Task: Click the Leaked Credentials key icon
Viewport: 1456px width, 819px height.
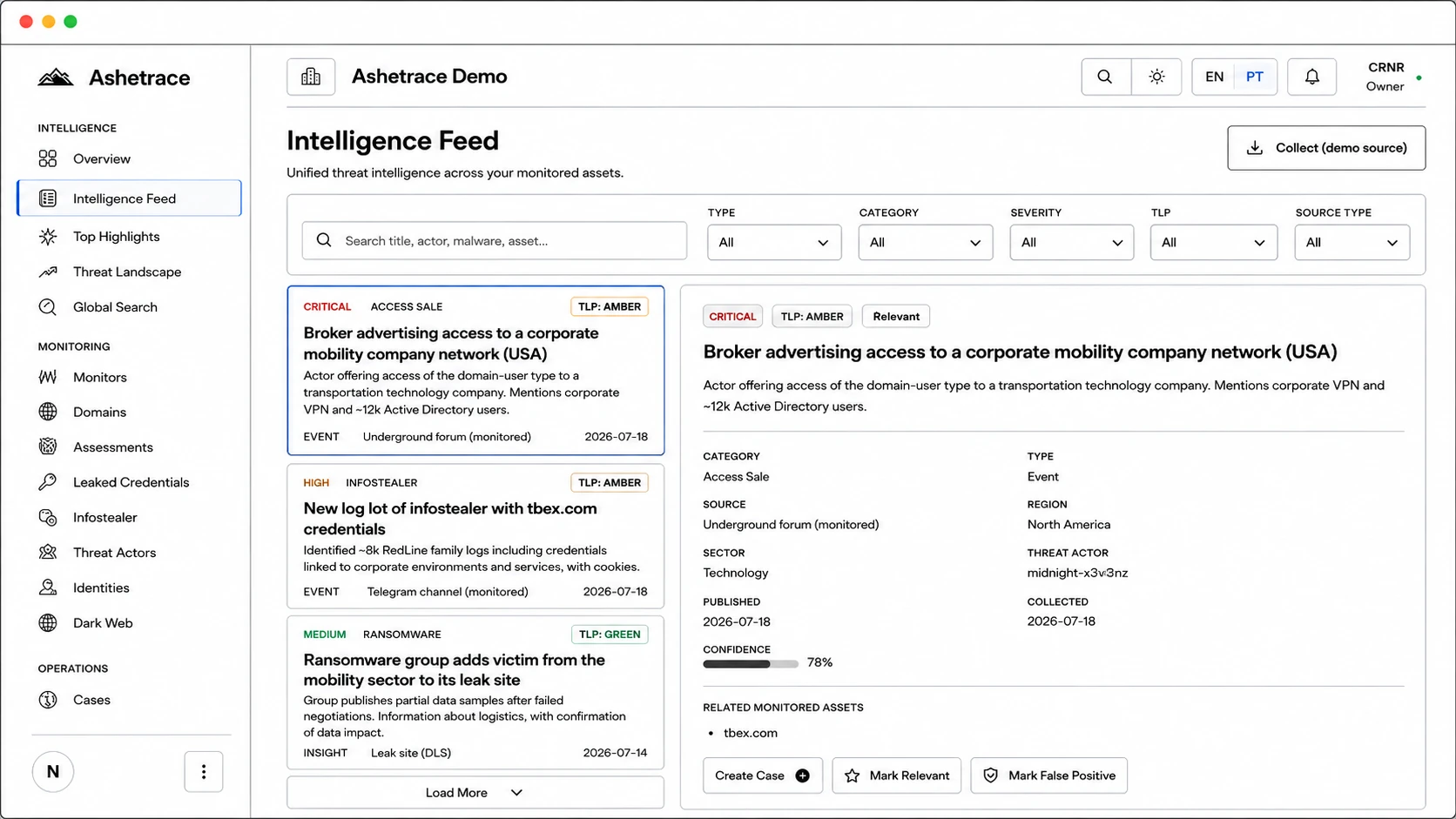Action: (x=48, y=482)
